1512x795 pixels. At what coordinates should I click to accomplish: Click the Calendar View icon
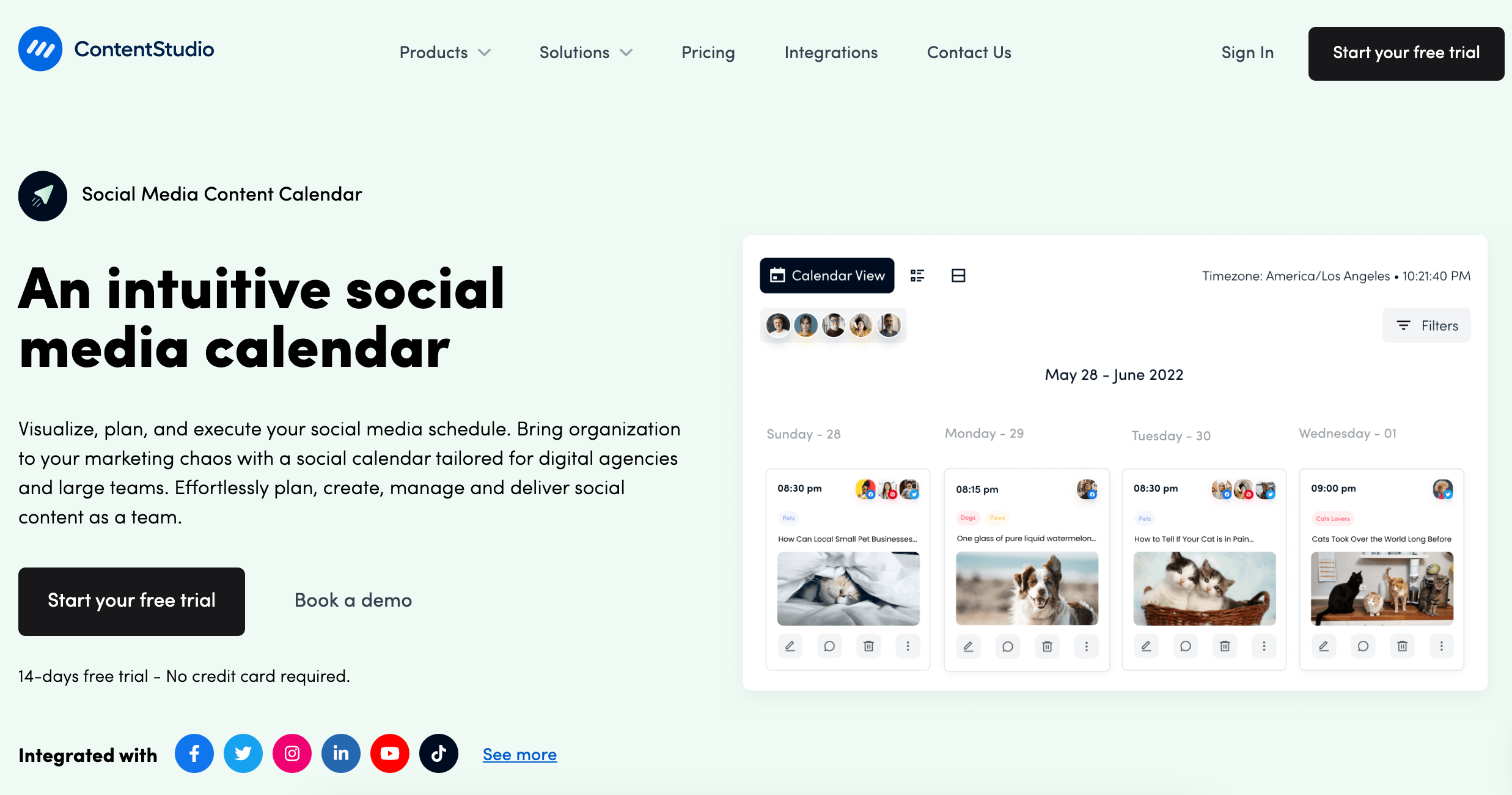pyautogui.click(x=778, y=276)
